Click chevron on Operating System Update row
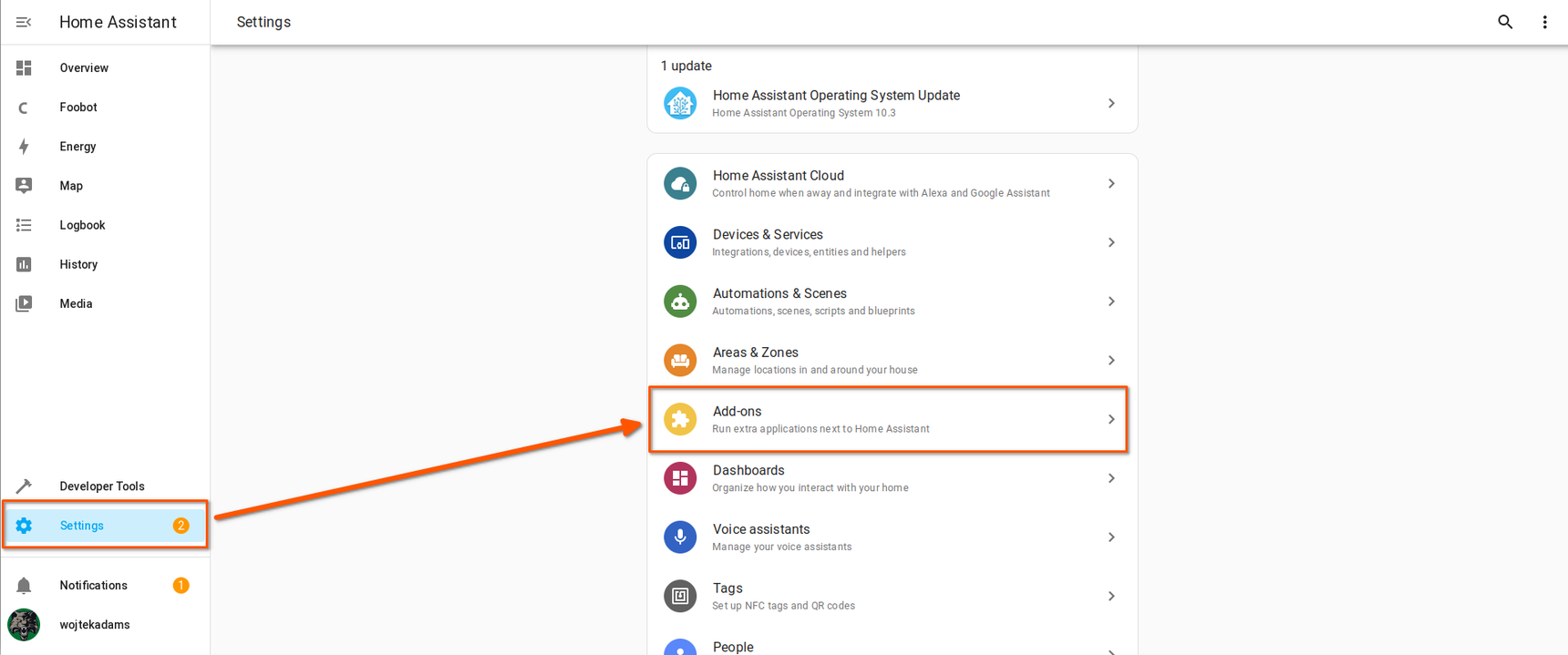 [x=1111, y=104]
